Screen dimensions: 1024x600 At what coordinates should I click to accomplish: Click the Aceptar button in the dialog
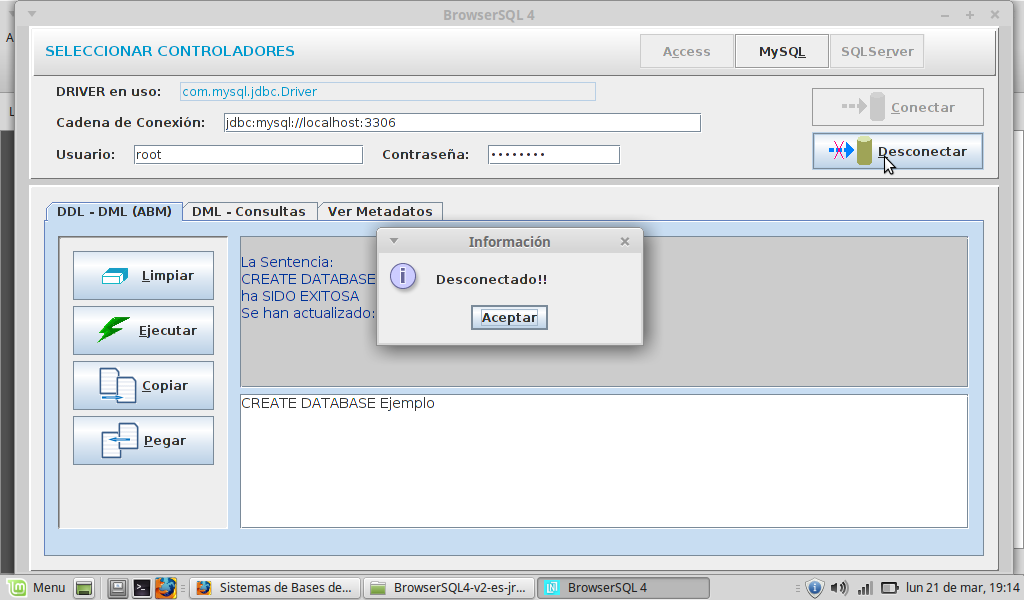(x=509, y=317)
